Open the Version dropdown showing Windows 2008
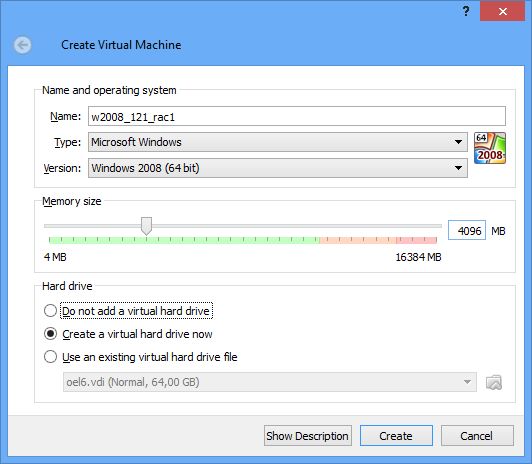This screenshot has width=532, height=464. (x=278, y=168)
